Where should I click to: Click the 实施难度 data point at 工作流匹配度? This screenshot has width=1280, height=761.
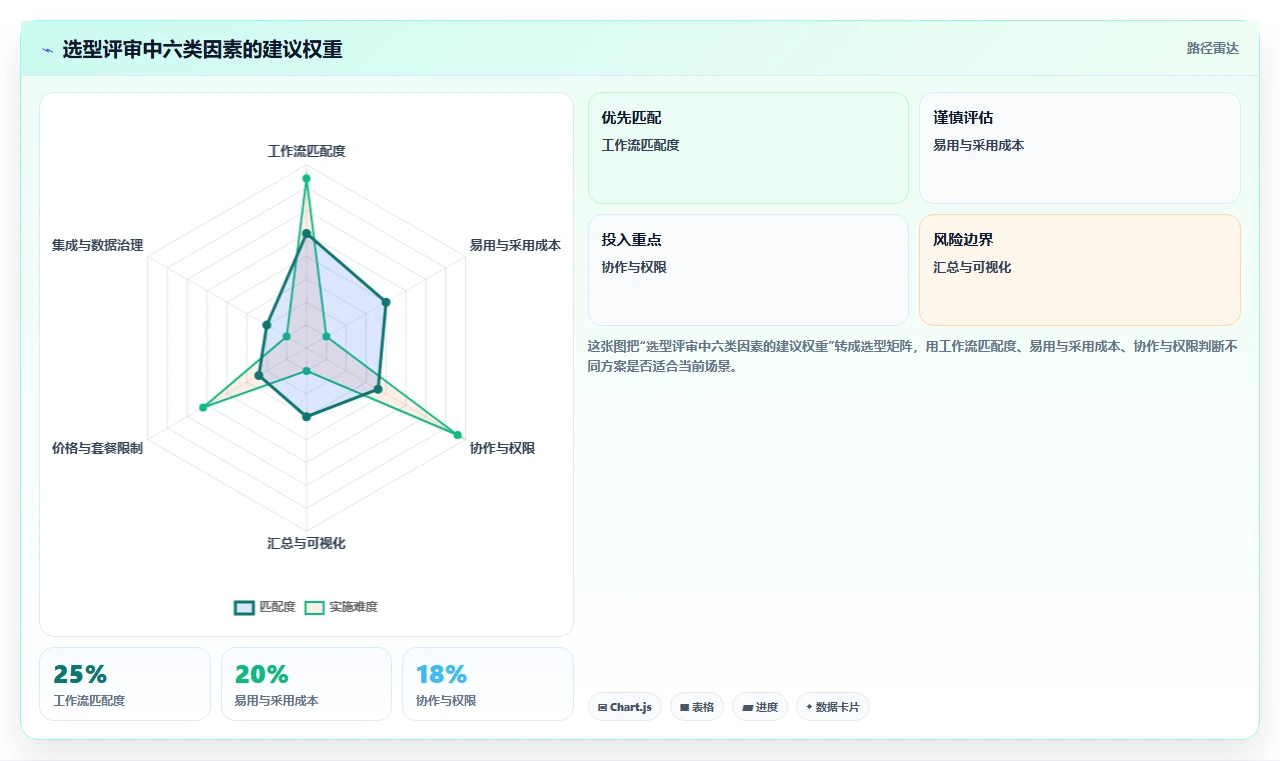coord(306,178)
